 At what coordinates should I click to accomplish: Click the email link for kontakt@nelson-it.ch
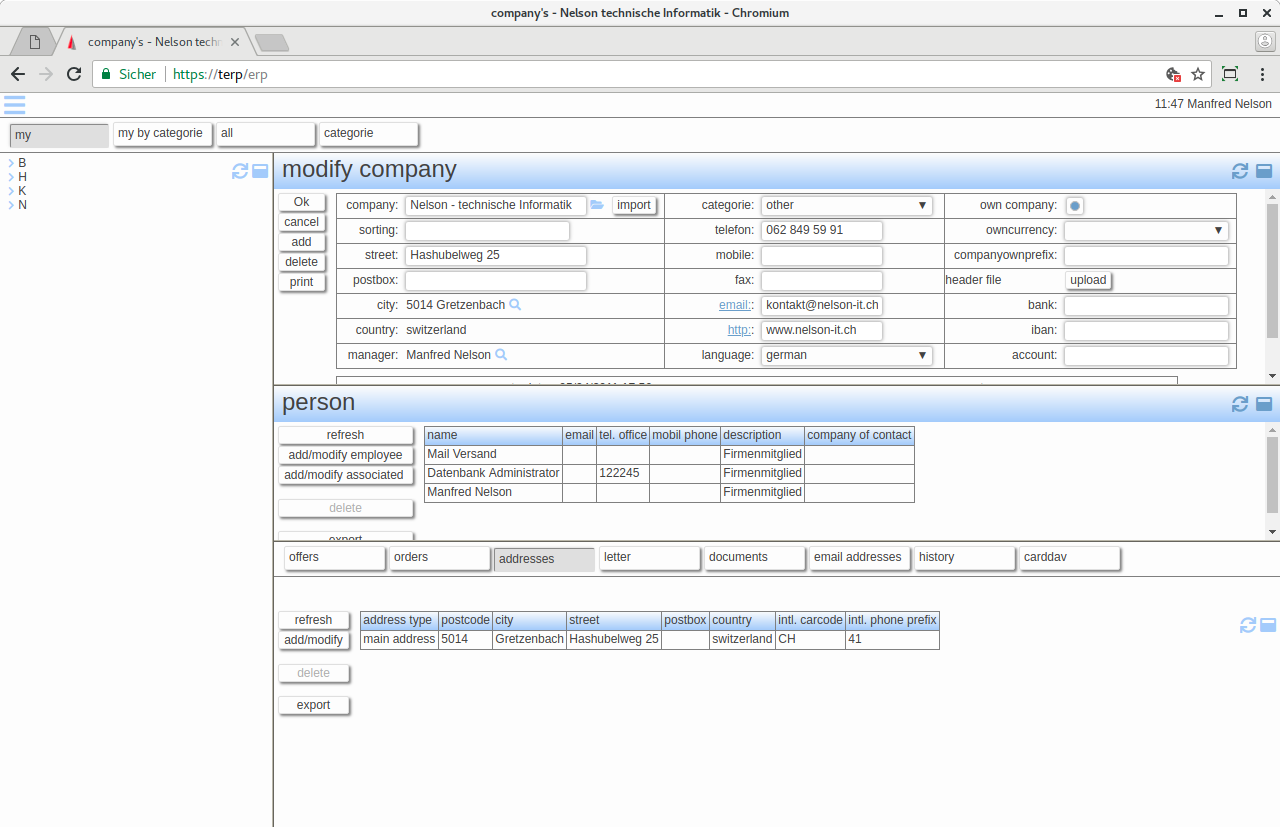[734, 305]
